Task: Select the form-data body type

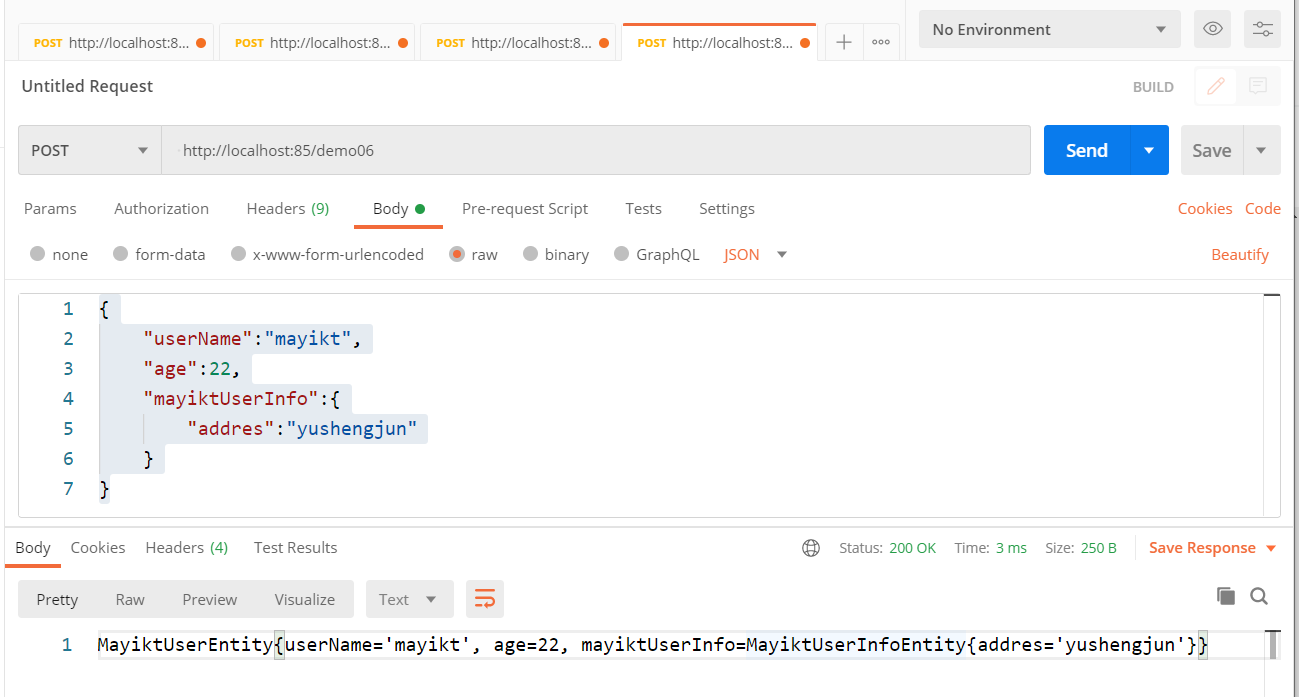Action: [159, 254]
